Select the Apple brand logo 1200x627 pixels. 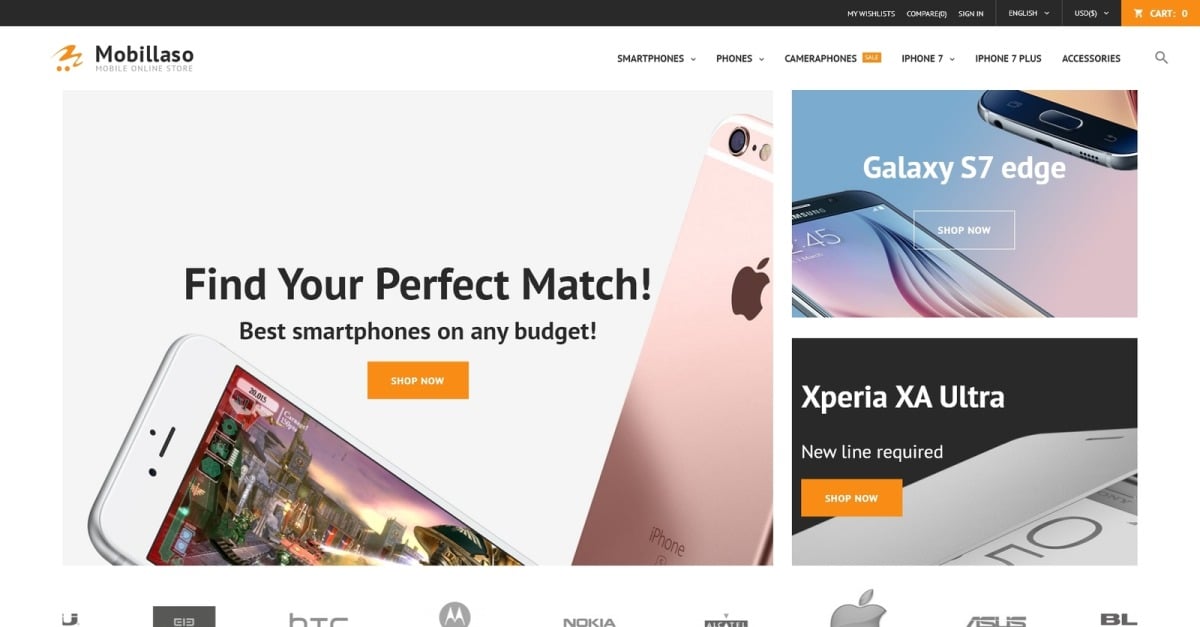(x=858, y=608)
